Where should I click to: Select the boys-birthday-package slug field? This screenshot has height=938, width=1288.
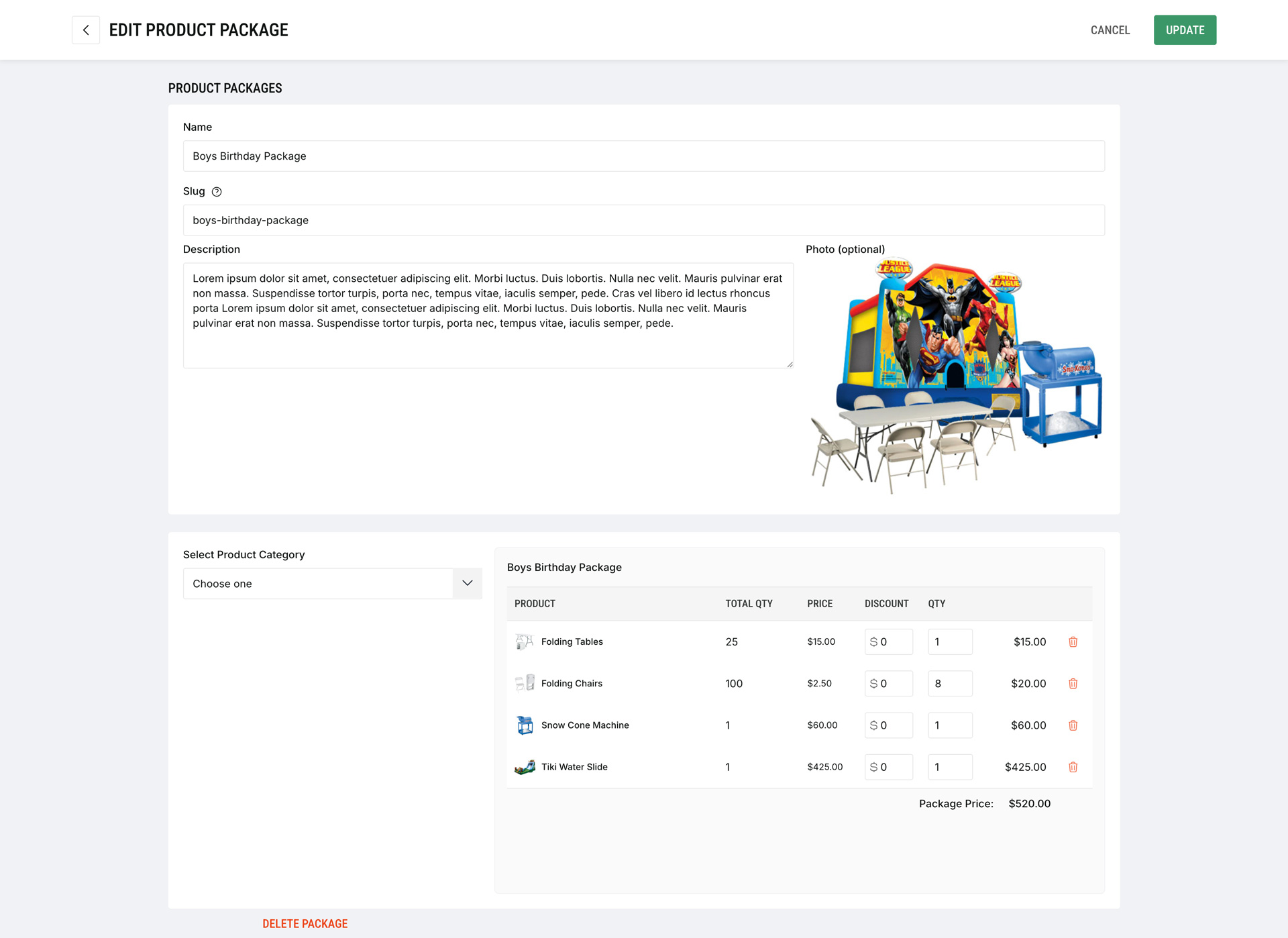pos(644,219)
